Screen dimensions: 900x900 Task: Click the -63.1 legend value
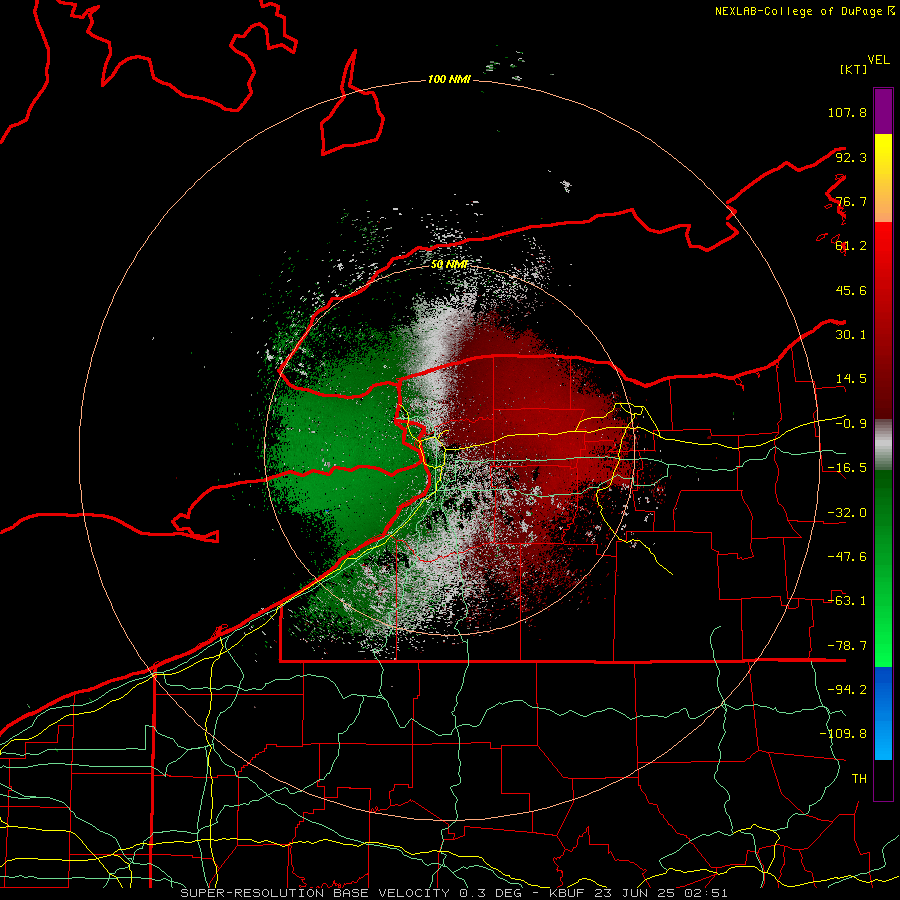847,601
